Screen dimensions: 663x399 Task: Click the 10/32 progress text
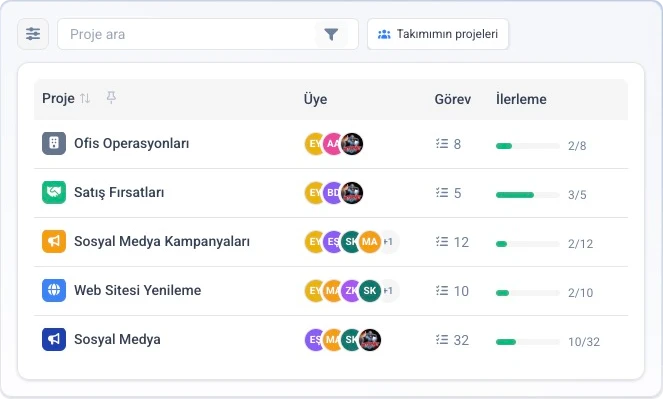pyautogui.click(x=584, y=342)
